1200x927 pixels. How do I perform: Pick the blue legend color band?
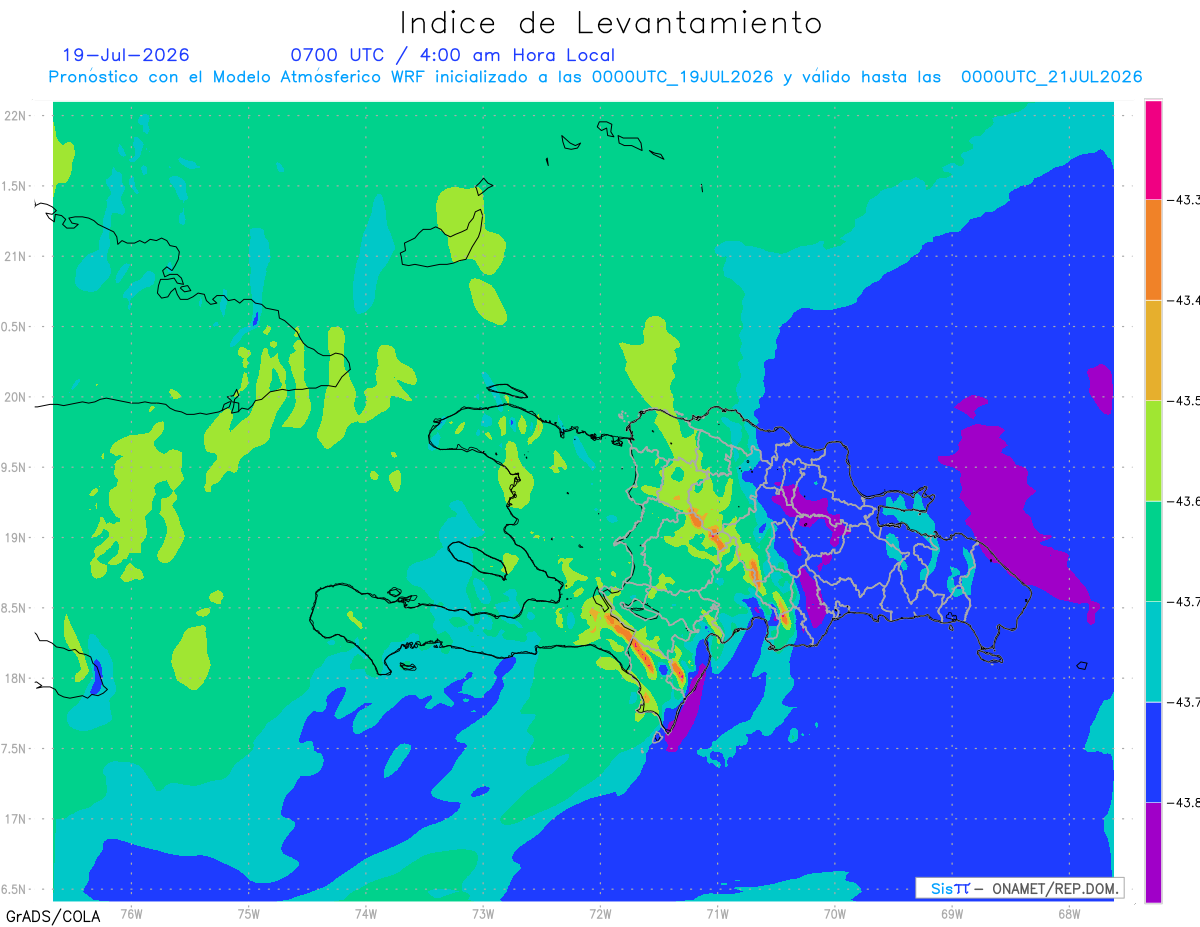pos(1153,752)
